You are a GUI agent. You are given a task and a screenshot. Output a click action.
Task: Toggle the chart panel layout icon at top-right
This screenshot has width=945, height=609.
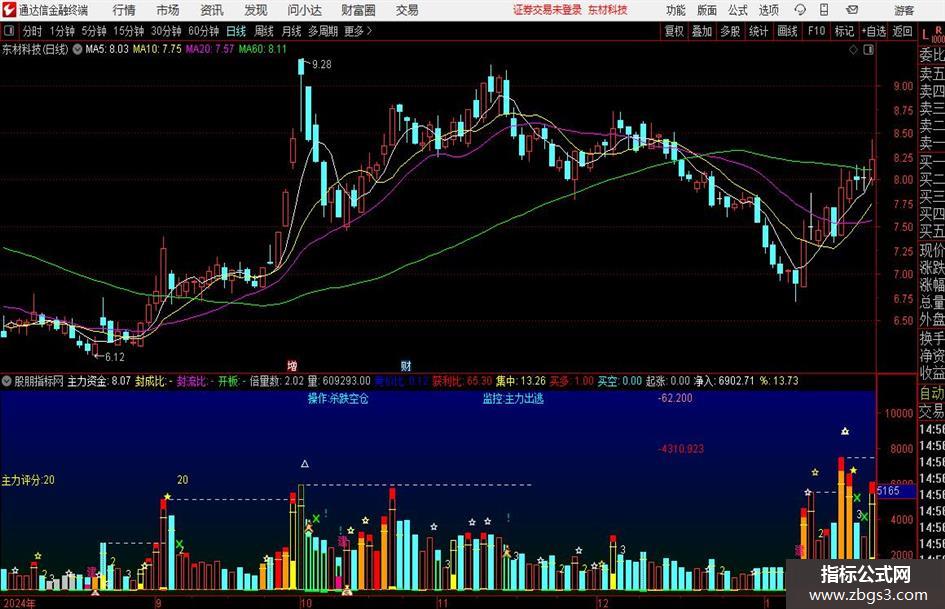tap(868, 50)
